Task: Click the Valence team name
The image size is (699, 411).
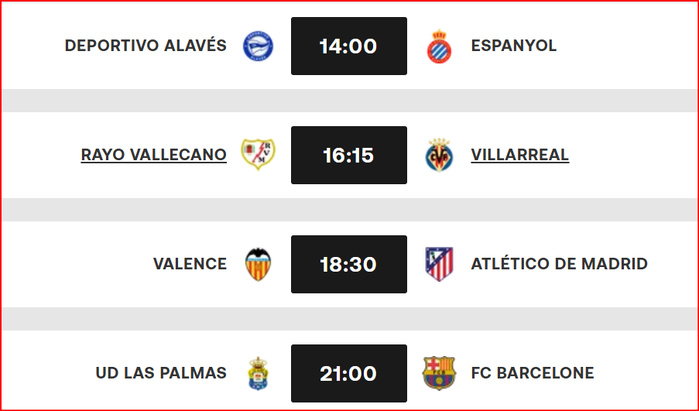Action: (x=190, y=264)
